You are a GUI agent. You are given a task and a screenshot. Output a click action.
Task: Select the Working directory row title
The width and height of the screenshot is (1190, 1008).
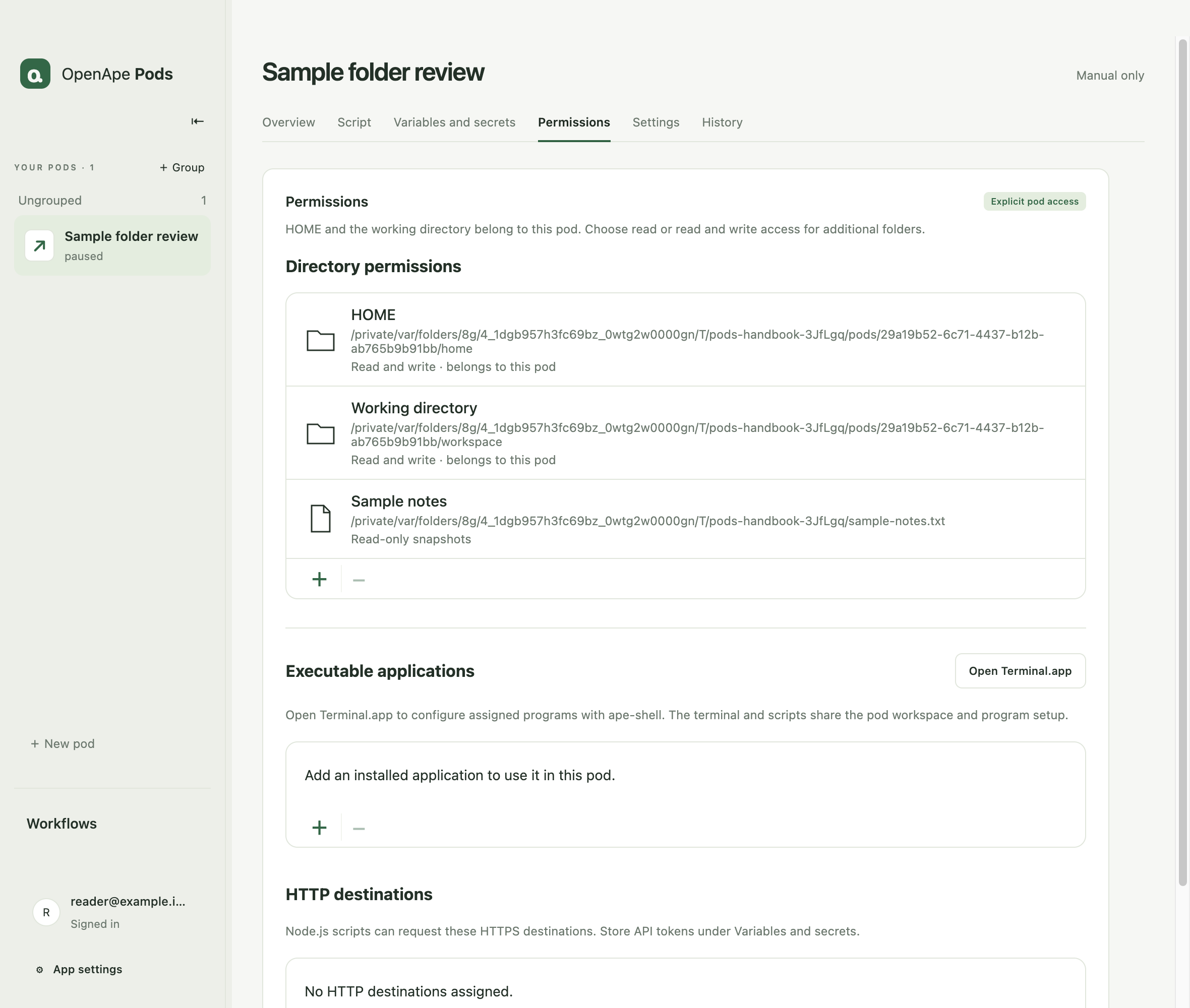[x=414, y=408]
